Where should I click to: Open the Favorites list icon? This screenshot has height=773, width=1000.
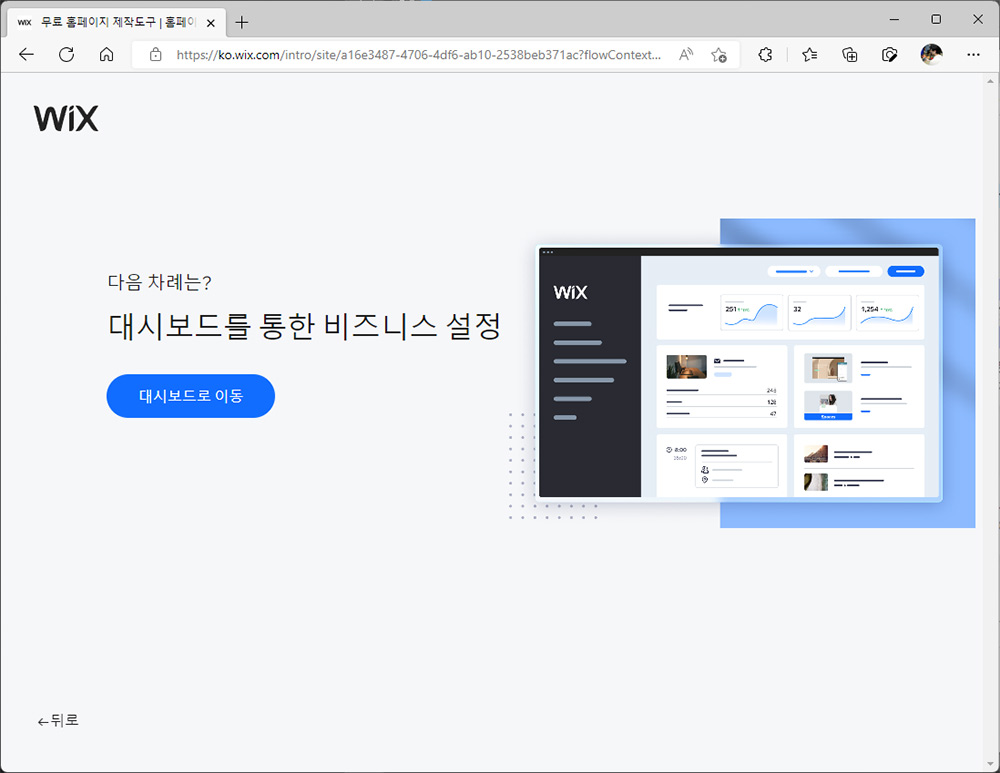(x=810, y=55)
